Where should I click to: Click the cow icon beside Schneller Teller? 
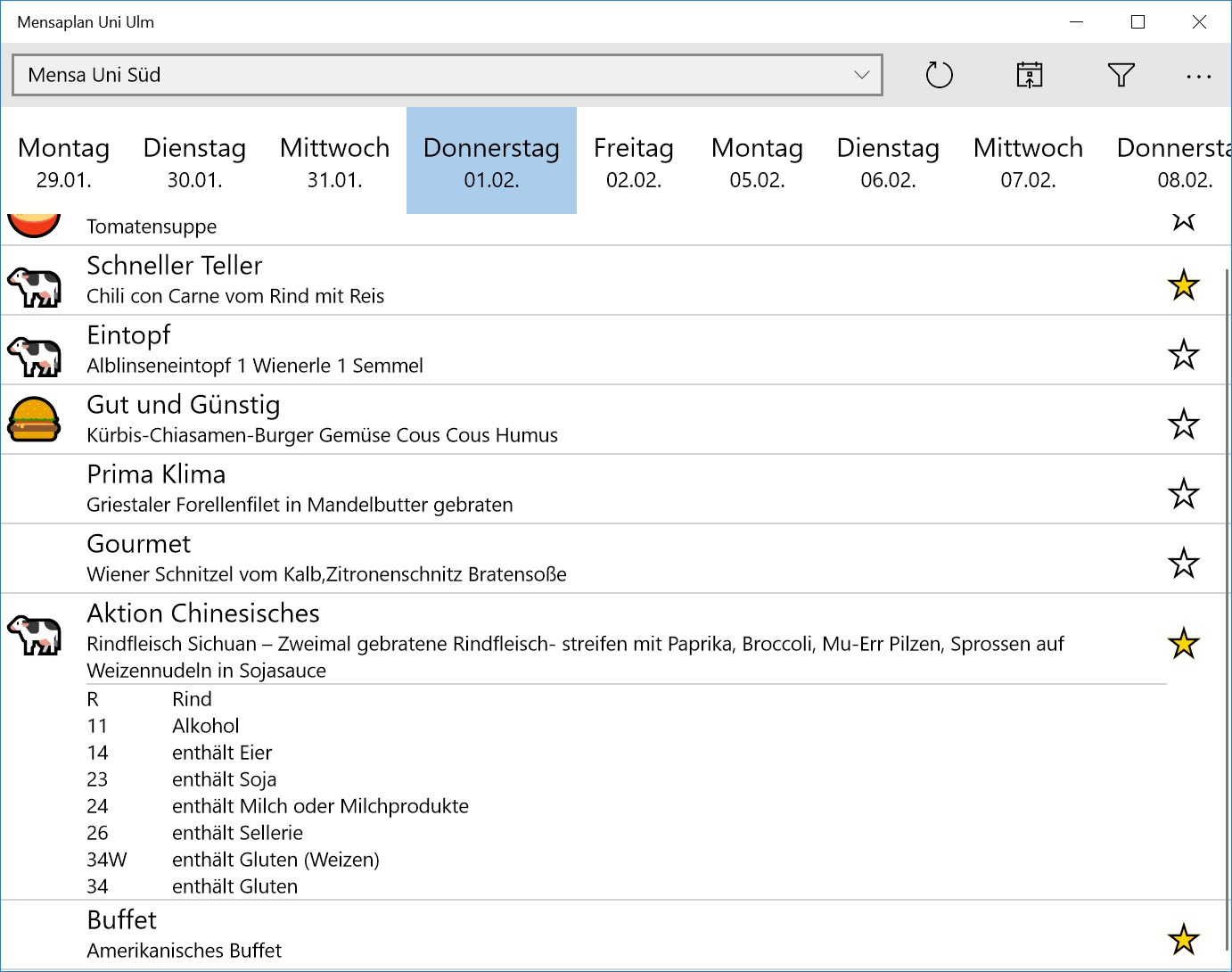click(x=35, y=287)
